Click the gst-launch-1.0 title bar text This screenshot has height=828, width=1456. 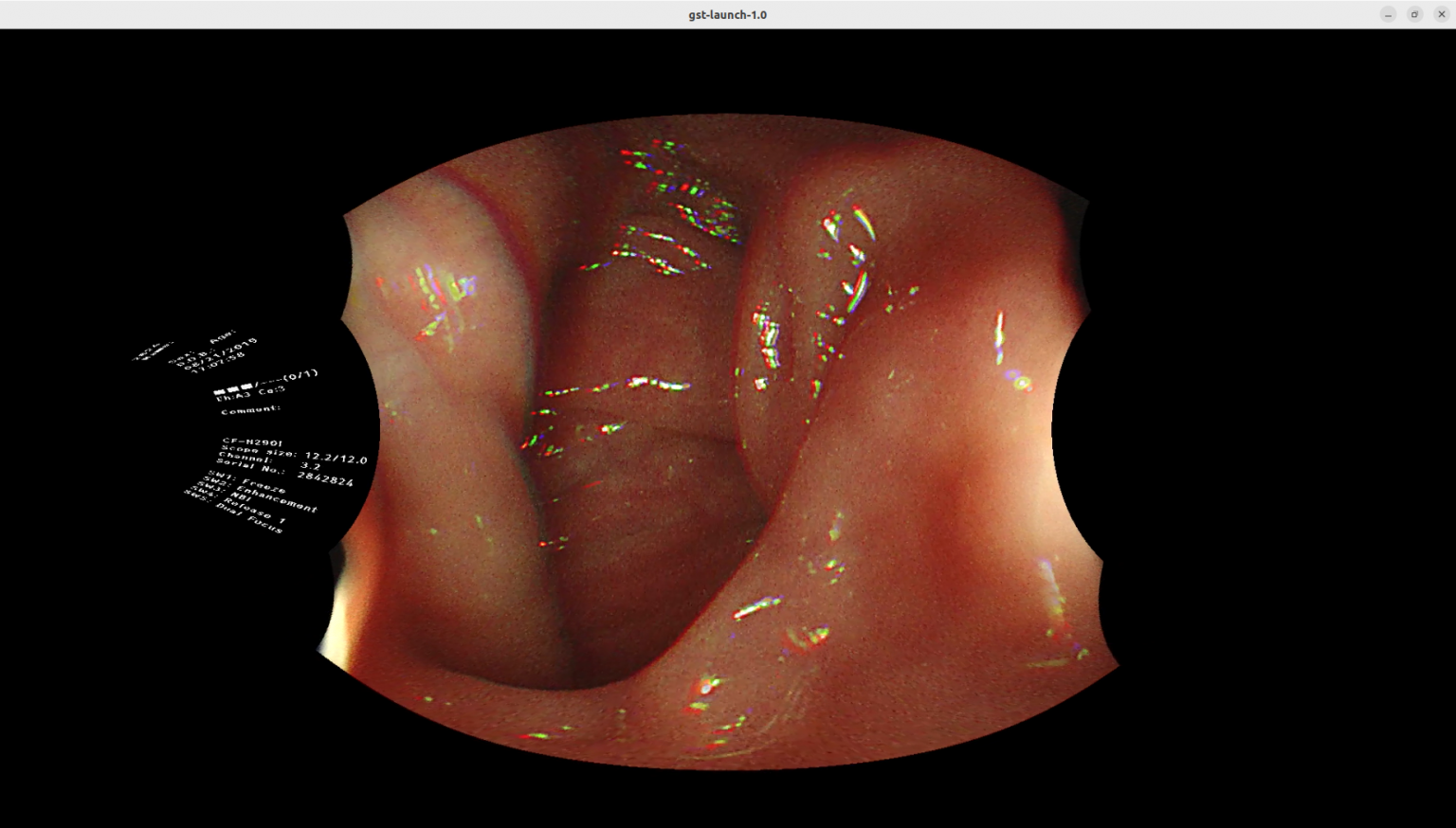[x=727, y=14]
